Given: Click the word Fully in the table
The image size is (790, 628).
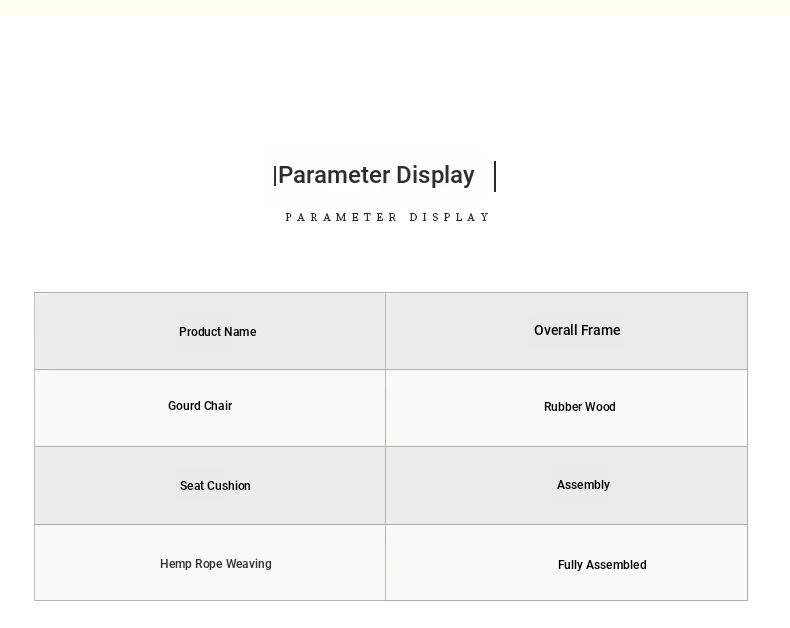Looking at the screenshot, I should 571,565.
